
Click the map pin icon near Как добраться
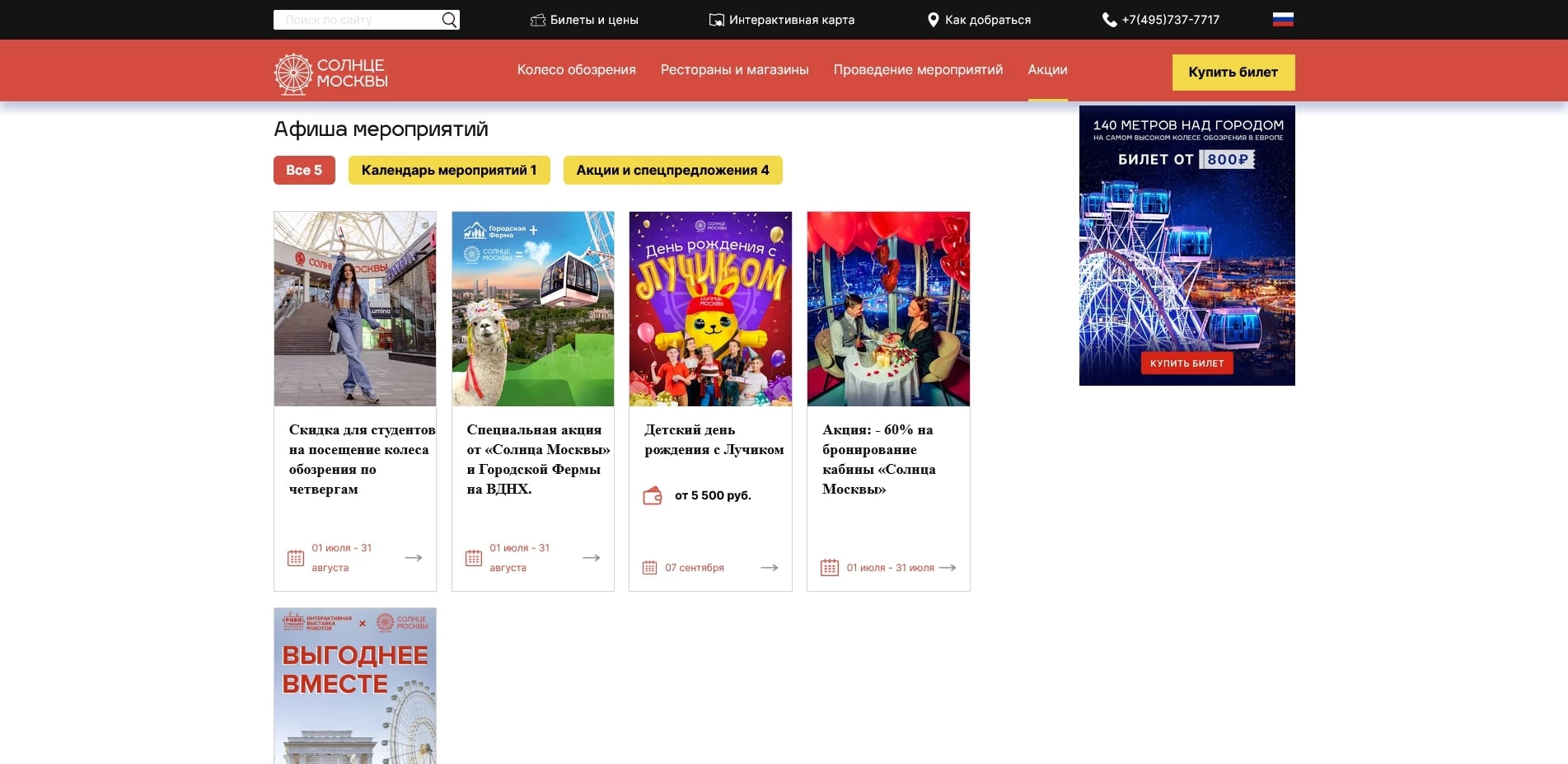tap(933, 20)
